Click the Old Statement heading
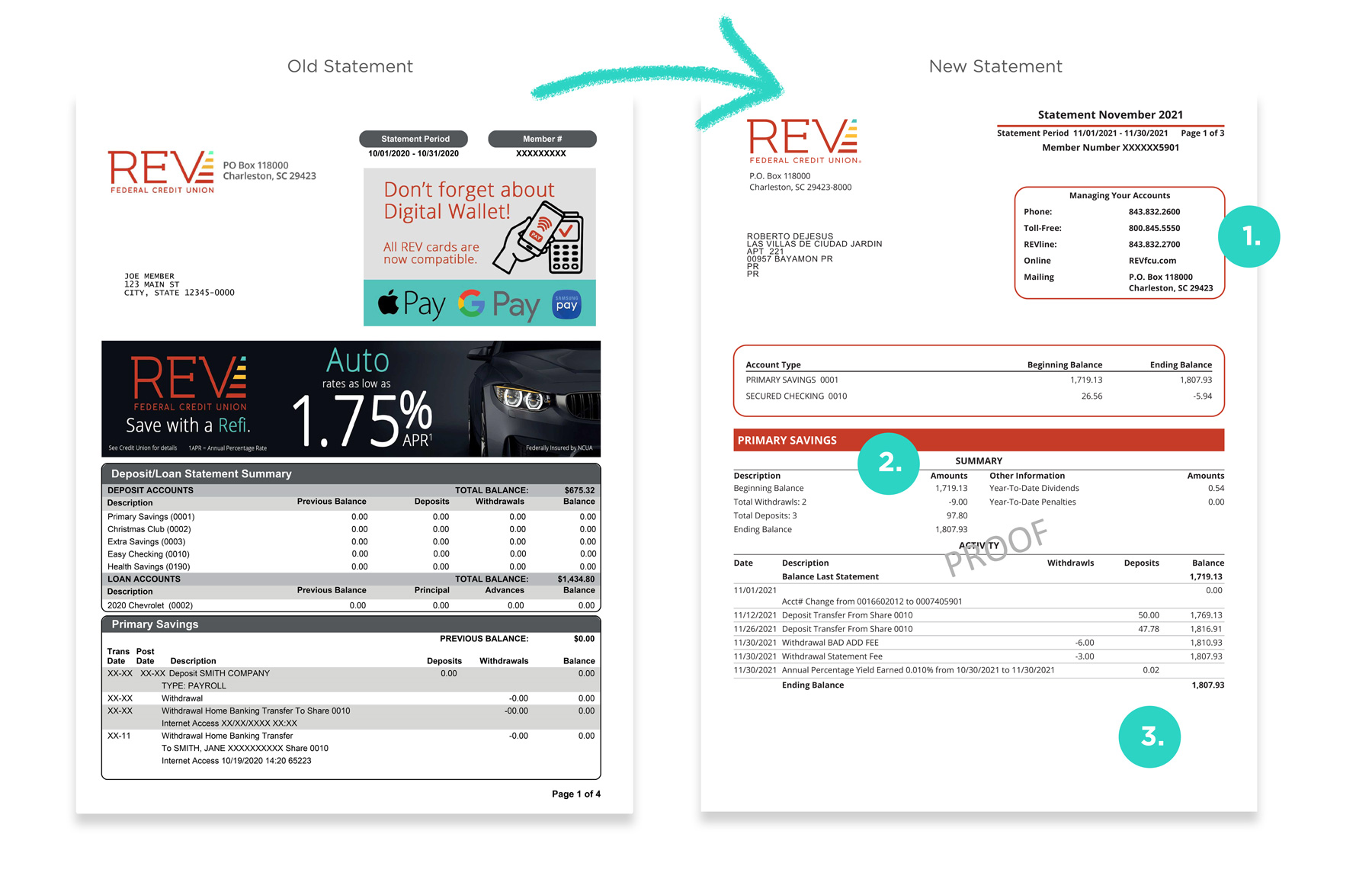1372x876 pixels. coord(350,66)
